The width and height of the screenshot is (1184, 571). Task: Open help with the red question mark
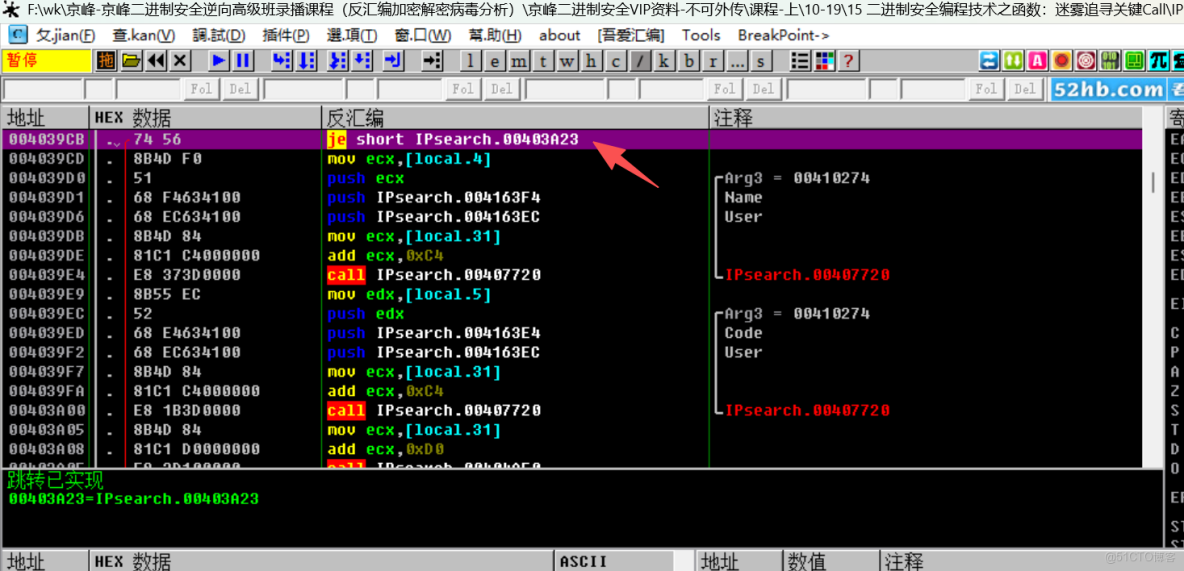tap(849, 61)
